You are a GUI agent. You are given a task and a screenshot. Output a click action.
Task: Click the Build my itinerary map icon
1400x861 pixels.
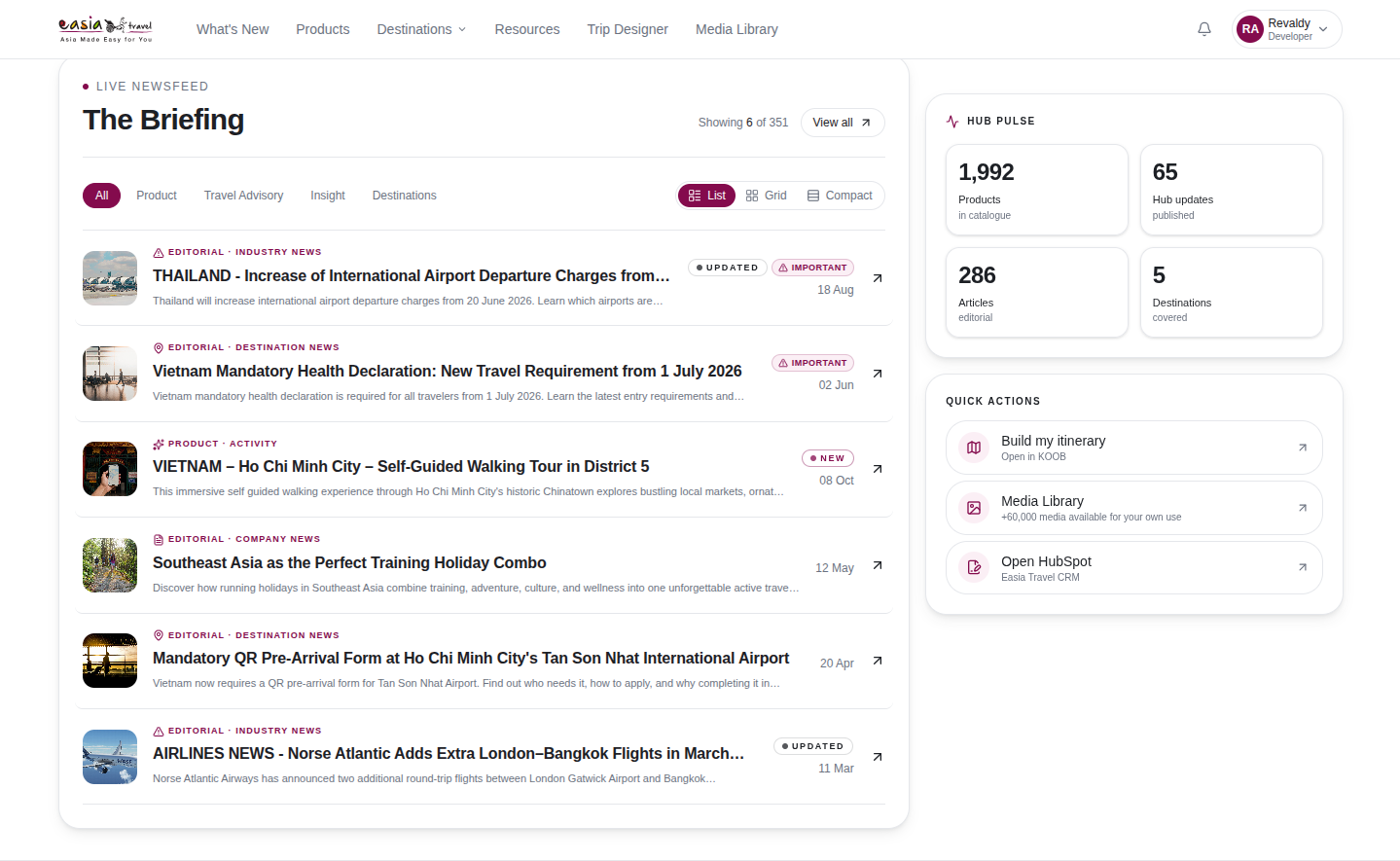(974, 448)
